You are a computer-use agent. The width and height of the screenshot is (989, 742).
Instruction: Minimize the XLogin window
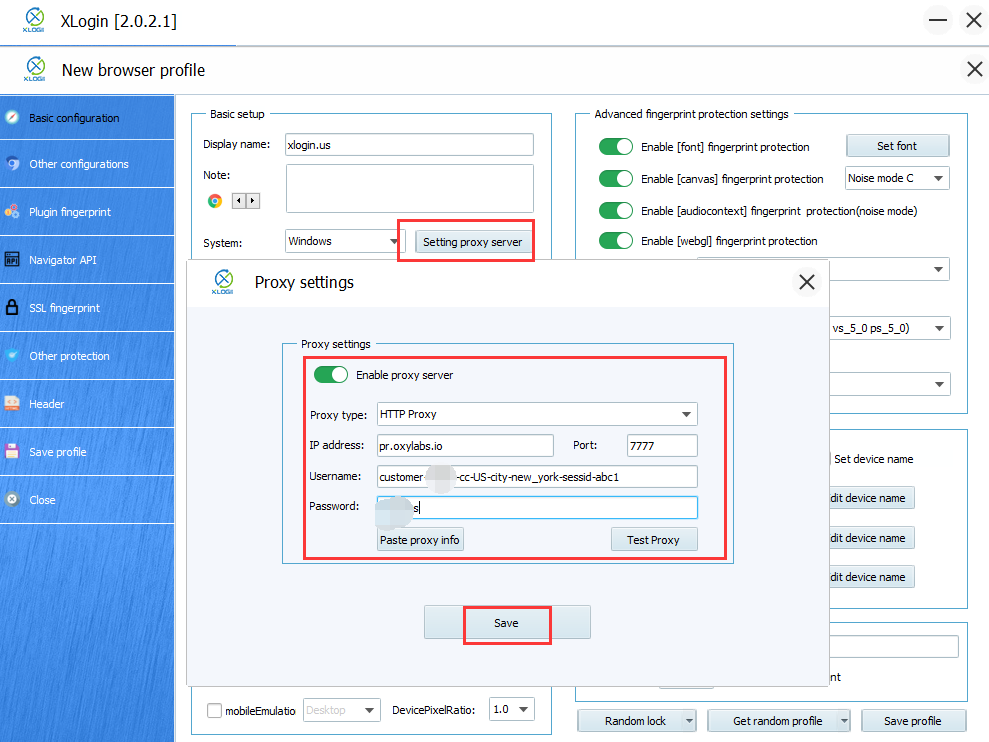(x=938, y=20)
